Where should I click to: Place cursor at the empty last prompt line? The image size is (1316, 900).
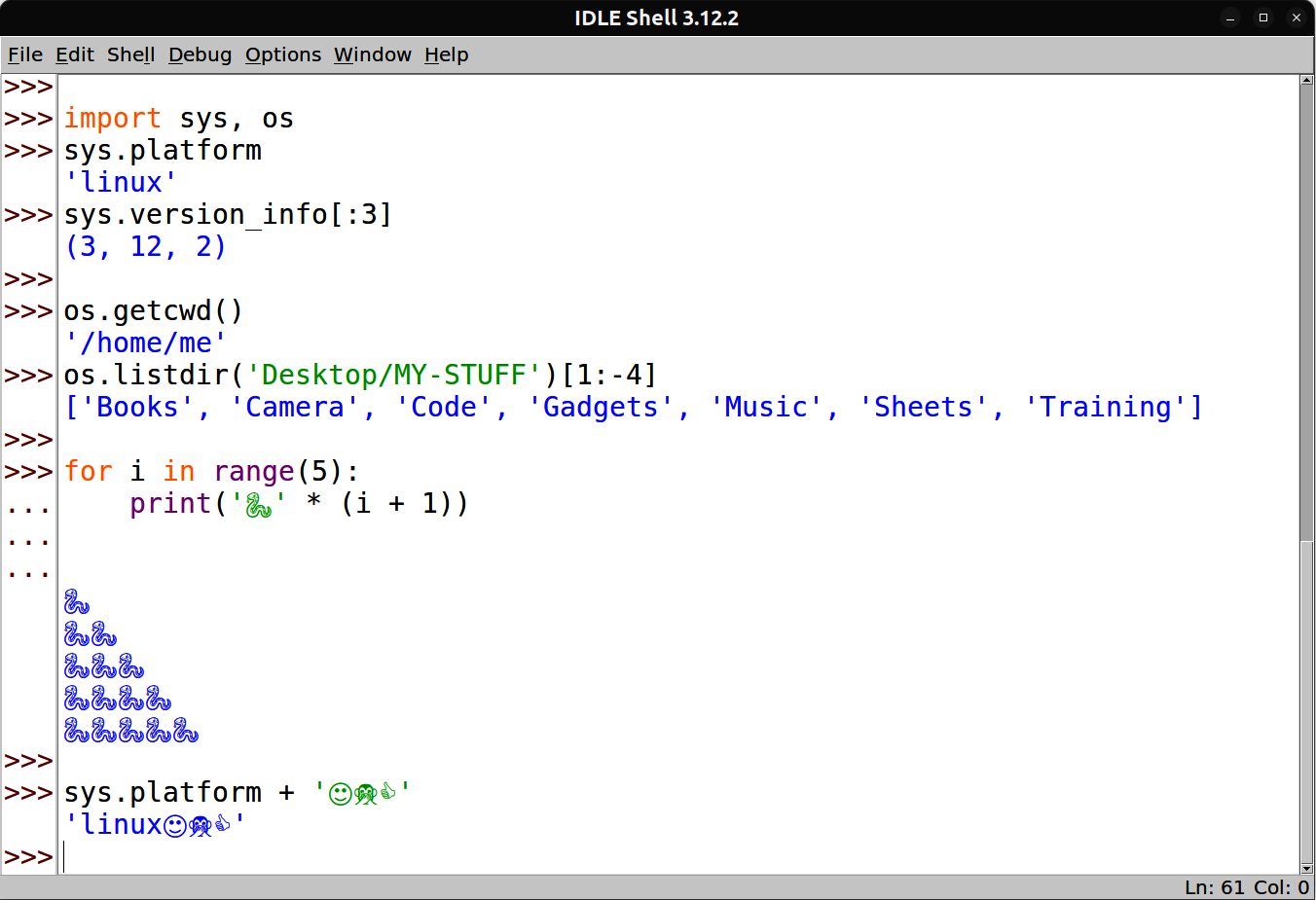(x=389, y=857)
